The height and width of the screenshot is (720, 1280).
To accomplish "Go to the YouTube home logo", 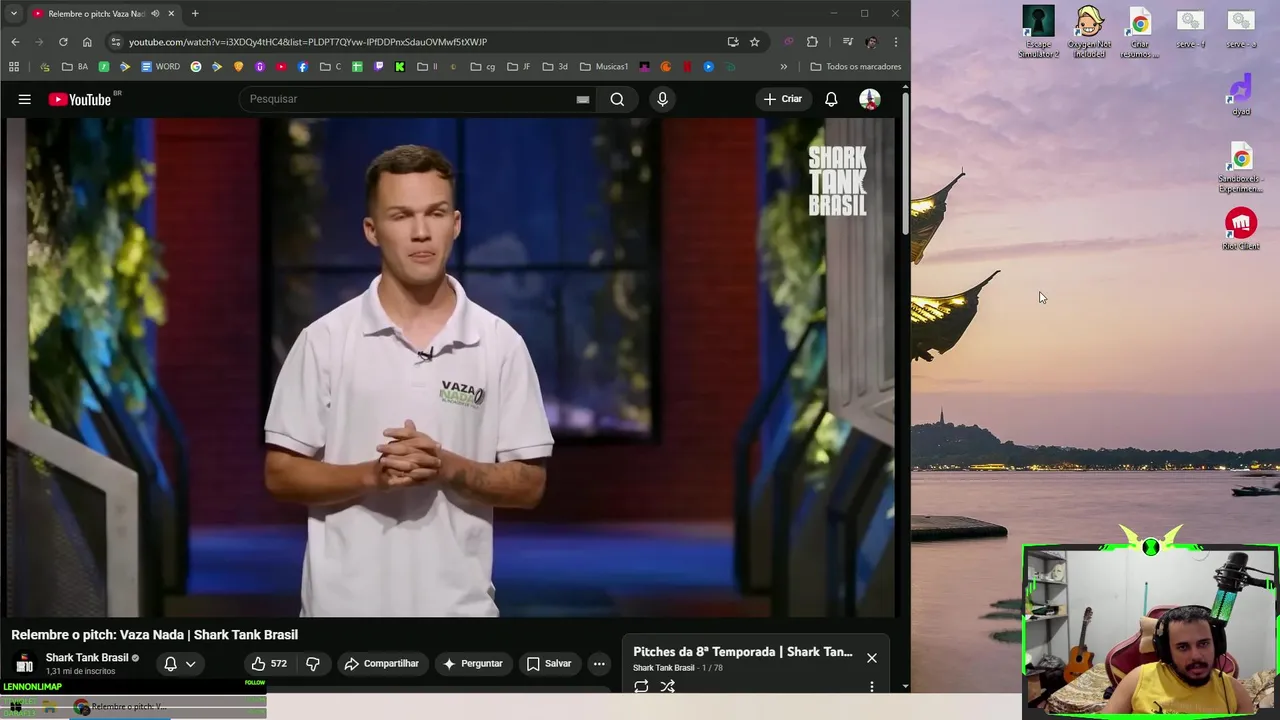I will click(x=79, y=99).
